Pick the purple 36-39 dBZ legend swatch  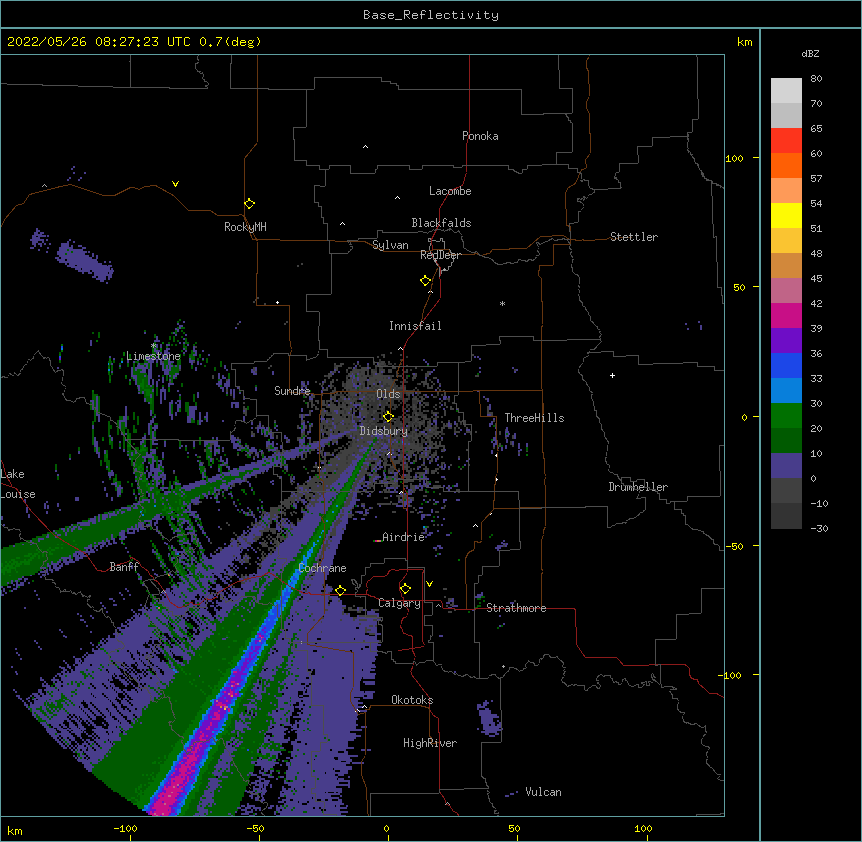click(786, 340)
